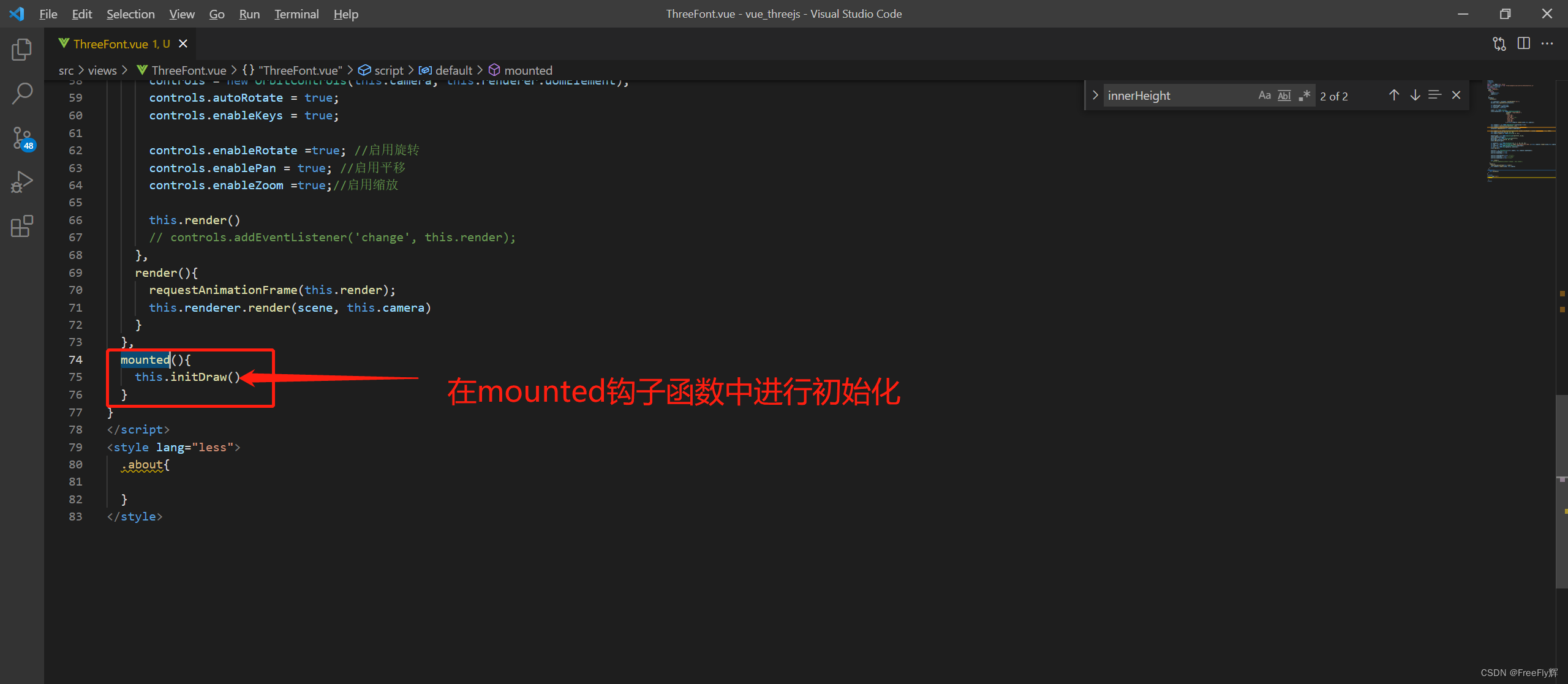Open the Search view in activity bar
This screenshot has width=1568, height=684.
(x=22, y=94)
